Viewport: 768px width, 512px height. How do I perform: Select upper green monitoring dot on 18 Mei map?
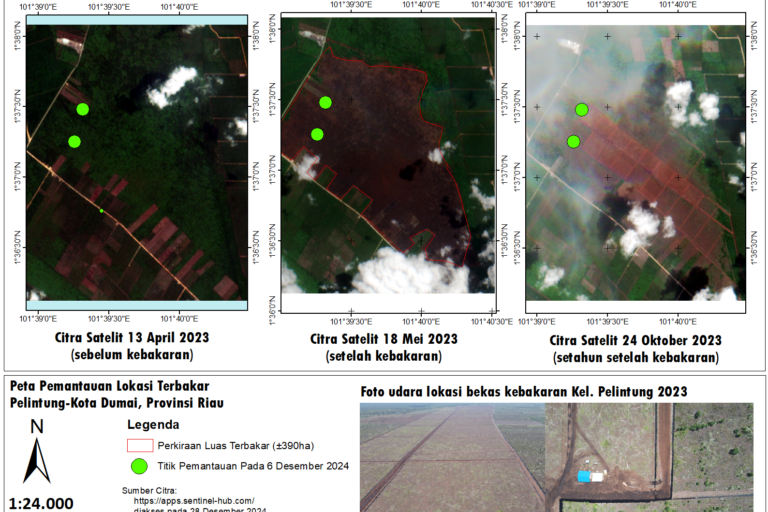[325, 102]
